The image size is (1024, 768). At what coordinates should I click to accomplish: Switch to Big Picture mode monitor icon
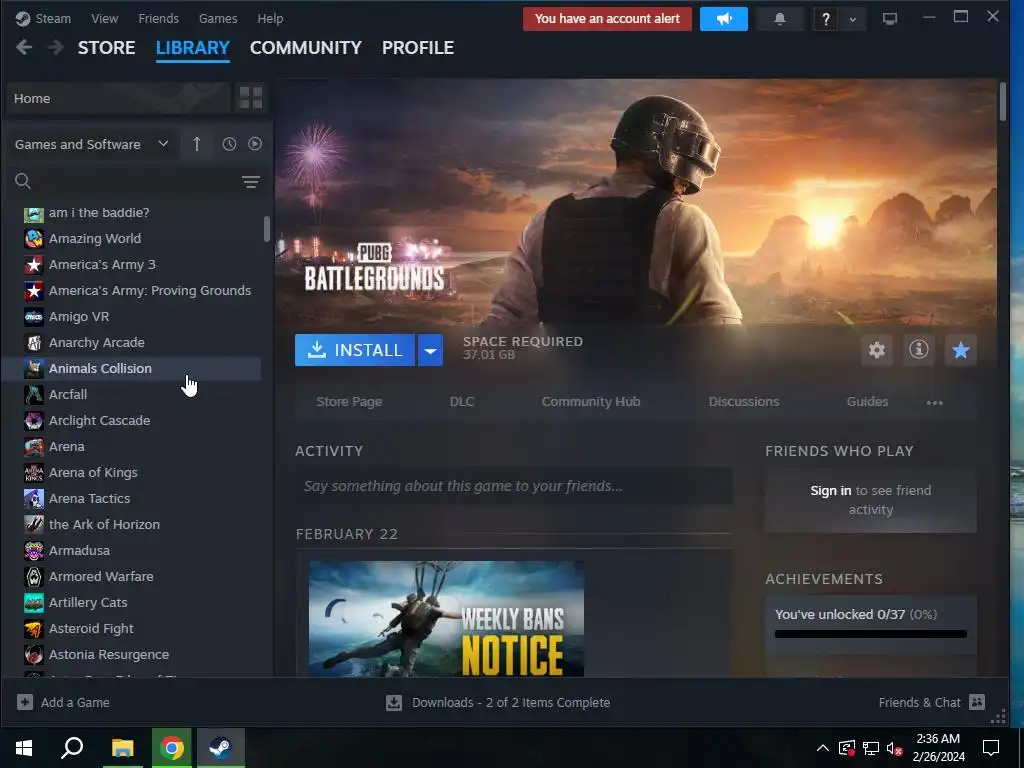889,18
